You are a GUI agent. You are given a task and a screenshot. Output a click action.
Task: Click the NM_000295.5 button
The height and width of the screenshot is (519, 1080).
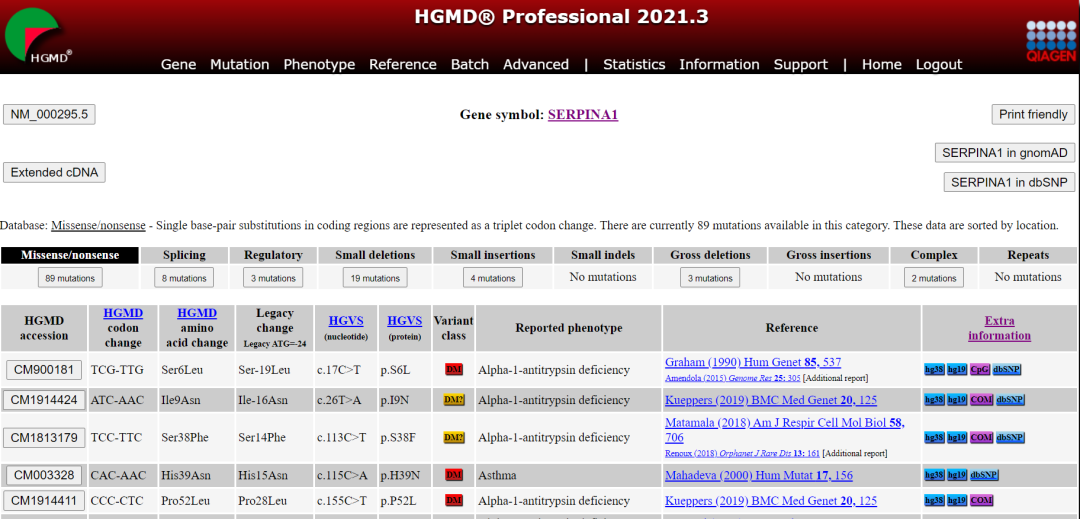pos(49,114)
